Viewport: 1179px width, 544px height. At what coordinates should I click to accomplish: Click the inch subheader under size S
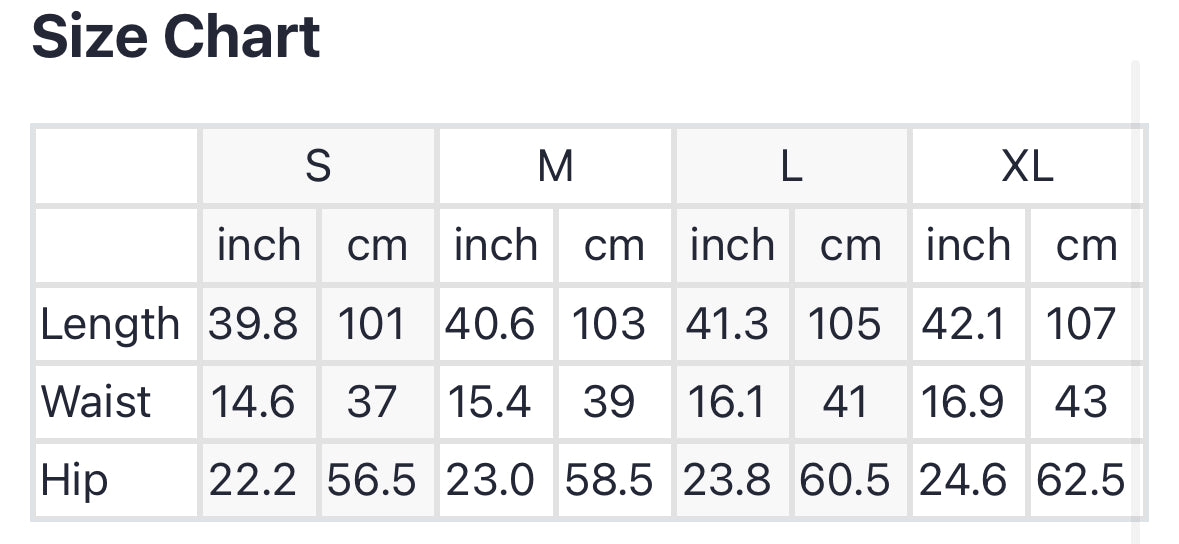coord(259,245)
